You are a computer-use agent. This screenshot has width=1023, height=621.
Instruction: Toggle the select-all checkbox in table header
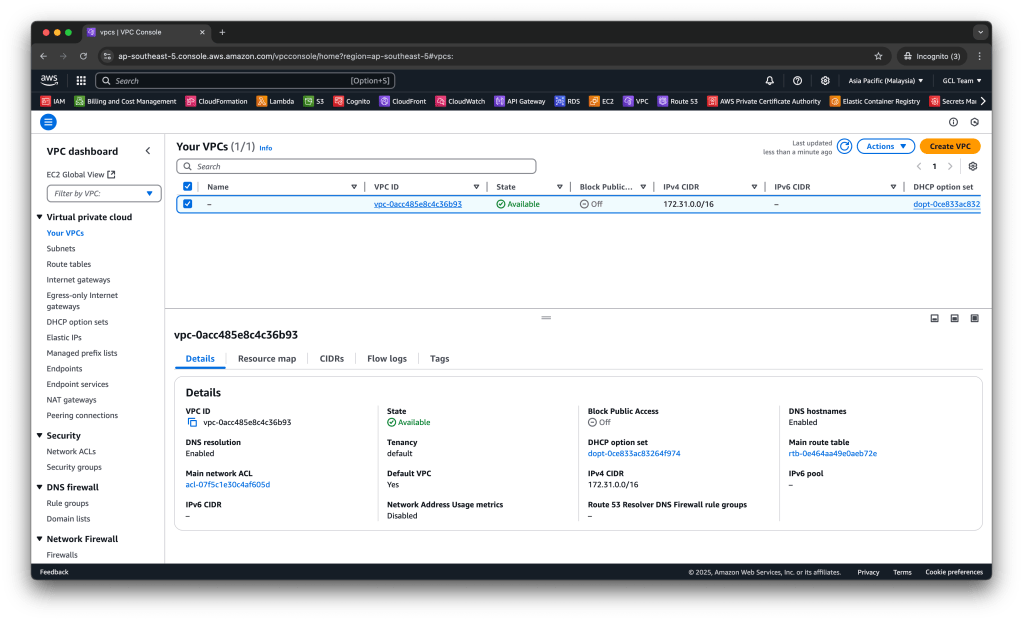(187, 187)
